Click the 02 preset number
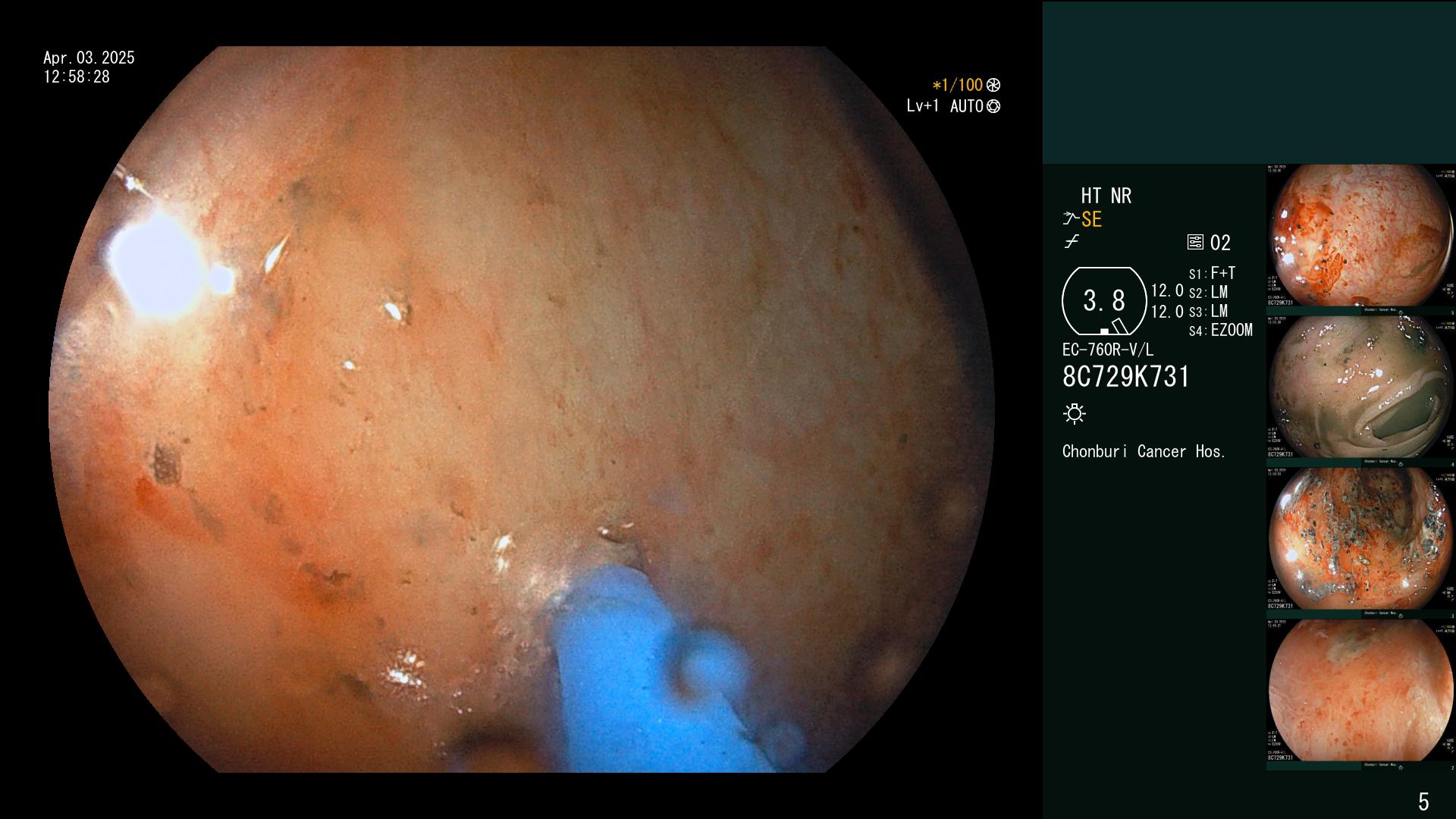This screenshot has width=1456, height=819. 1220,243
